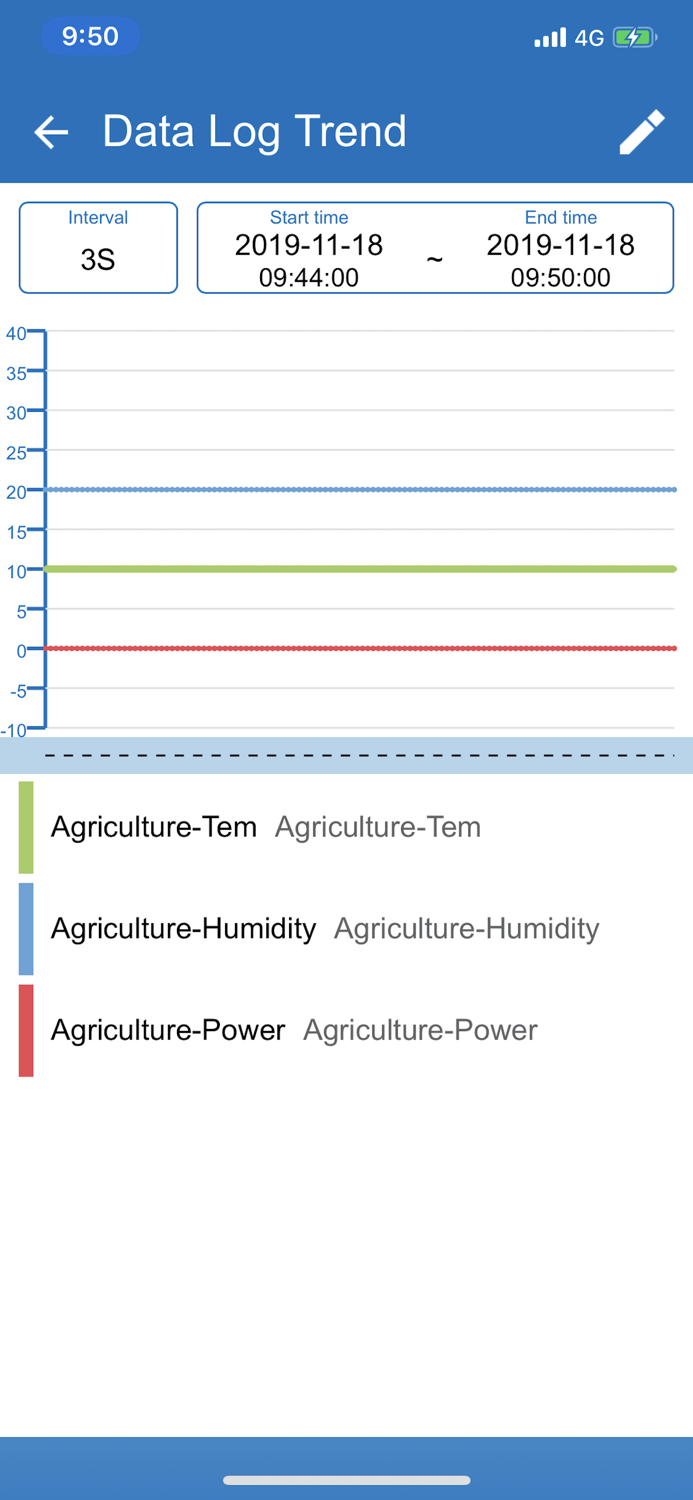Select the Data Log Trend title
The width and height of the screenshot is (693, 1500).
[x=253, y=131]
